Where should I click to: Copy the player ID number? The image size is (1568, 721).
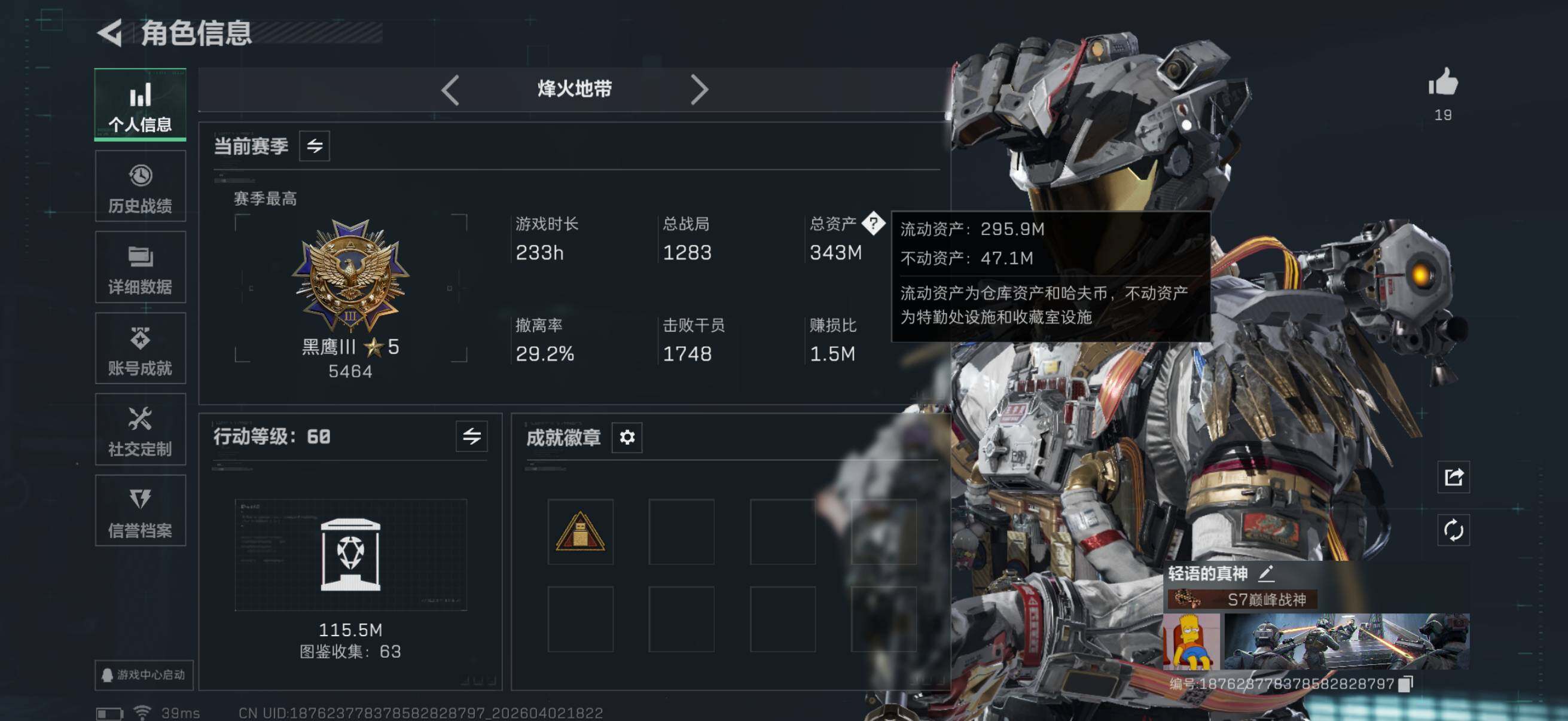[x=1405, y=684]
